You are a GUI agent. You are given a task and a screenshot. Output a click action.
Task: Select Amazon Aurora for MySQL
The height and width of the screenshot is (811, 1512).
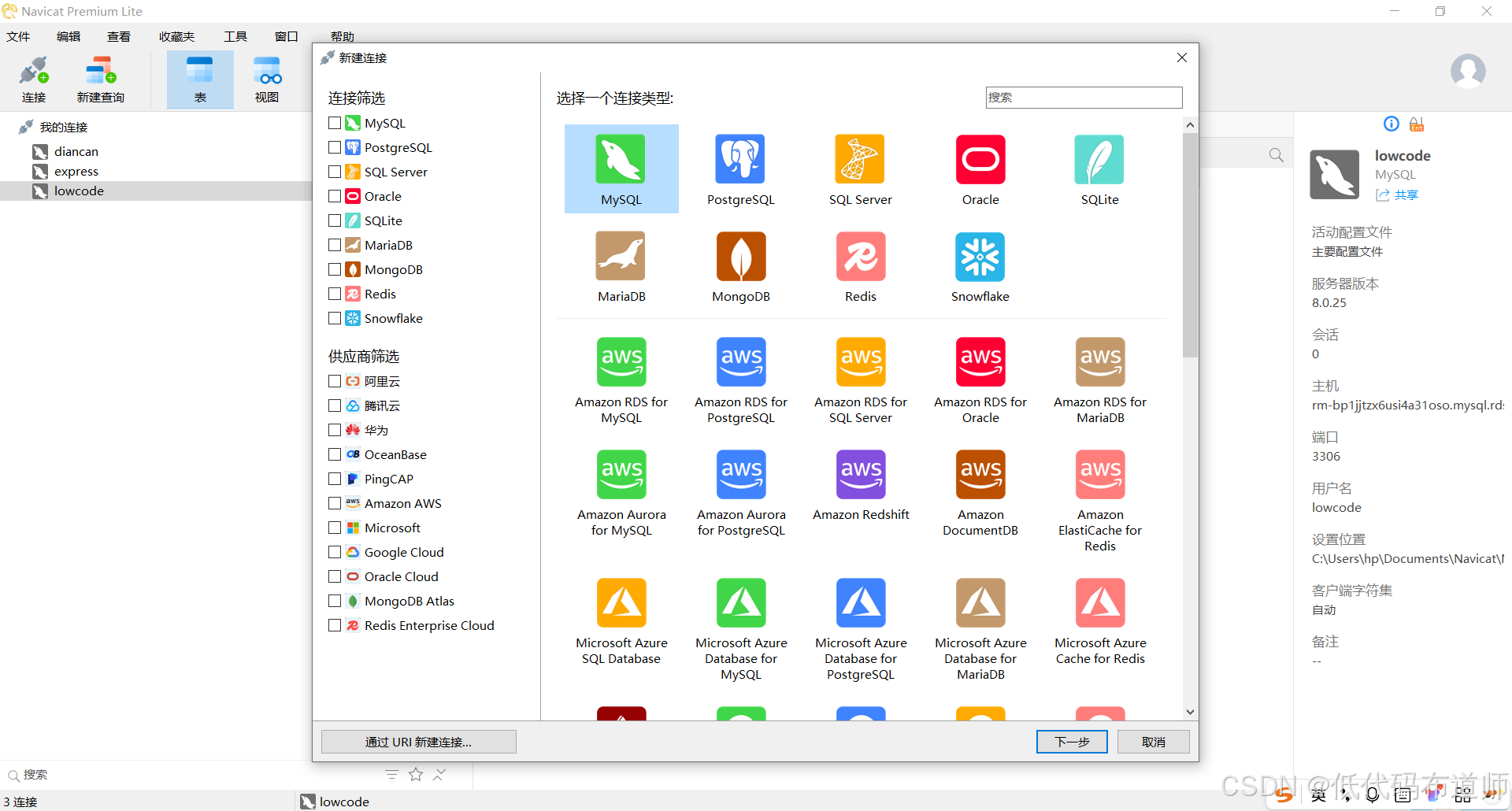click(621, 493)
